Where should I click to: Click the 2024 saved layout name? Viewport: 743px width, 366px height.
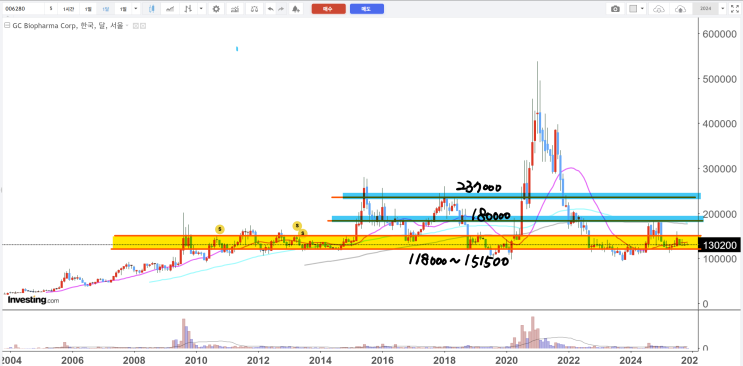706,9
